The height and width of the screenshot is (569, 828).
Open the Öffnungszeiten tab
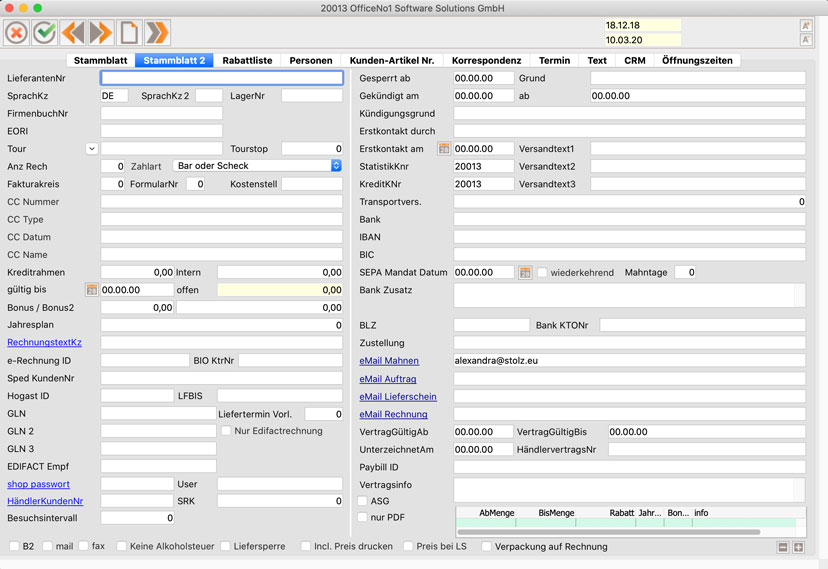pyautogui.click(x=697, y=60)
